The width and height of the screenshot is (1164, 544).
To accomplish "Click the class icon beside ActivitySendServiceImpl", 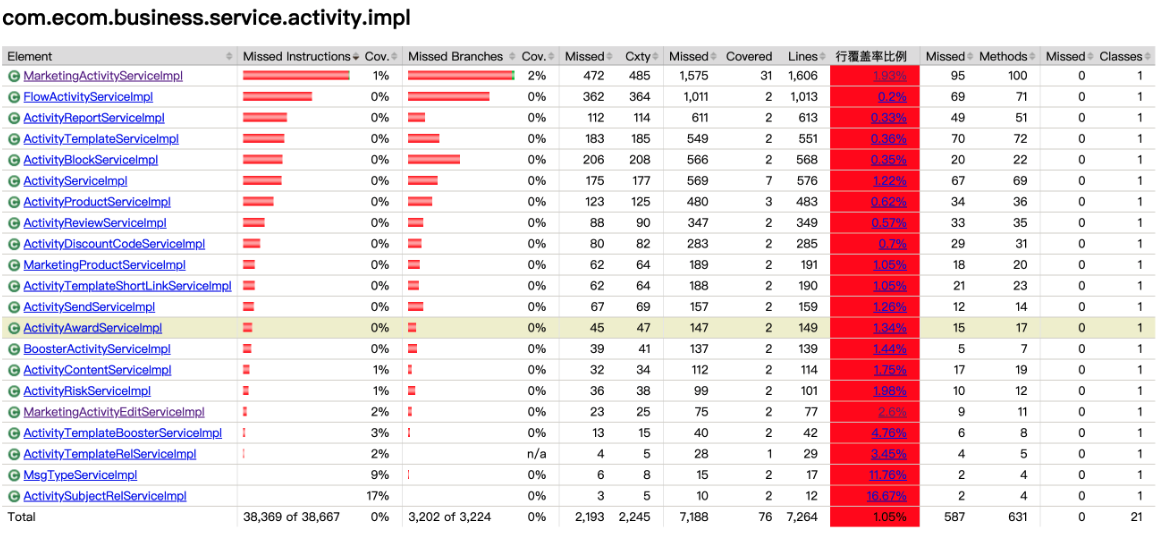I will click(x=13, y=307).
